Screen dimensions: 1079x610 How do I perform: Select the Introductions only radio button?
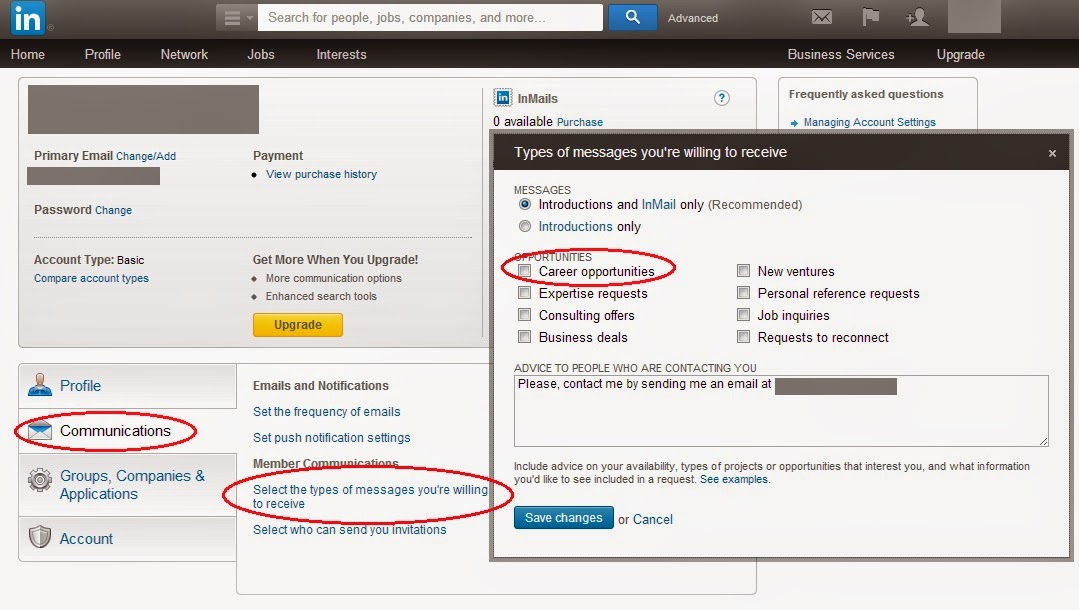(524, 225)
